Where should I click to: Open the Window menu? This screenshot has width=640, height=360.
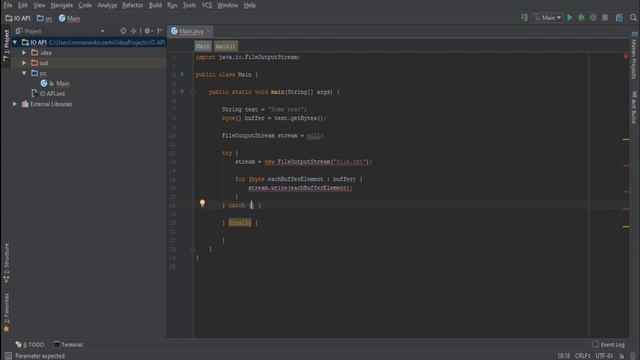[x=227, y=5]
